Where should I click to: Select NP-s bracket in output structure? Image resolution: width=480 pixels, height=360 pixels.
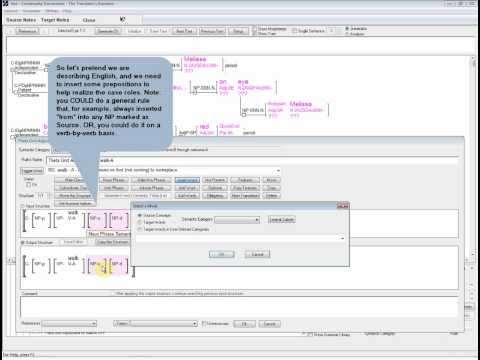point(97,267)
